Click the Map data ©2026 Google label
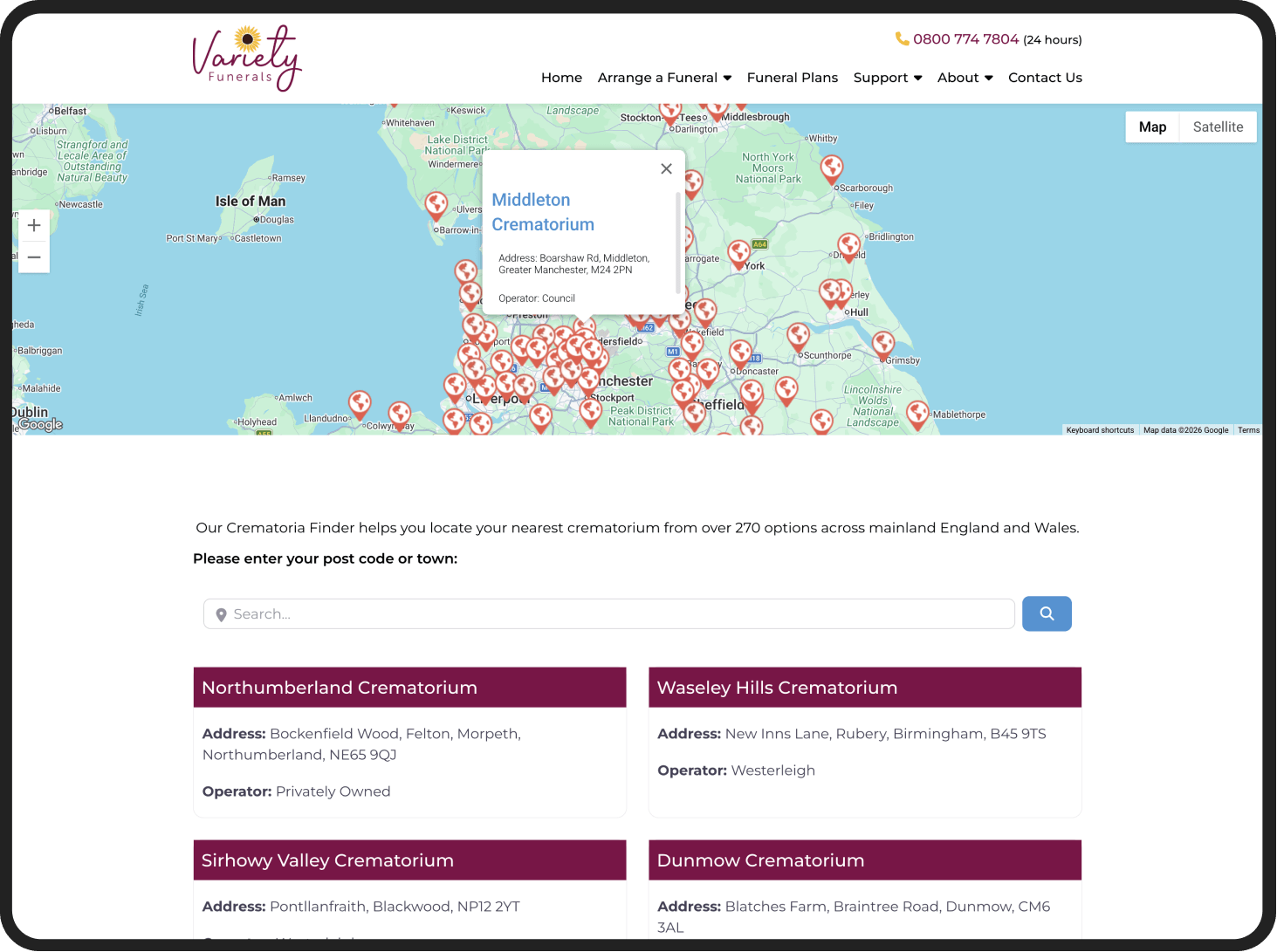 tap(1186, 430)
